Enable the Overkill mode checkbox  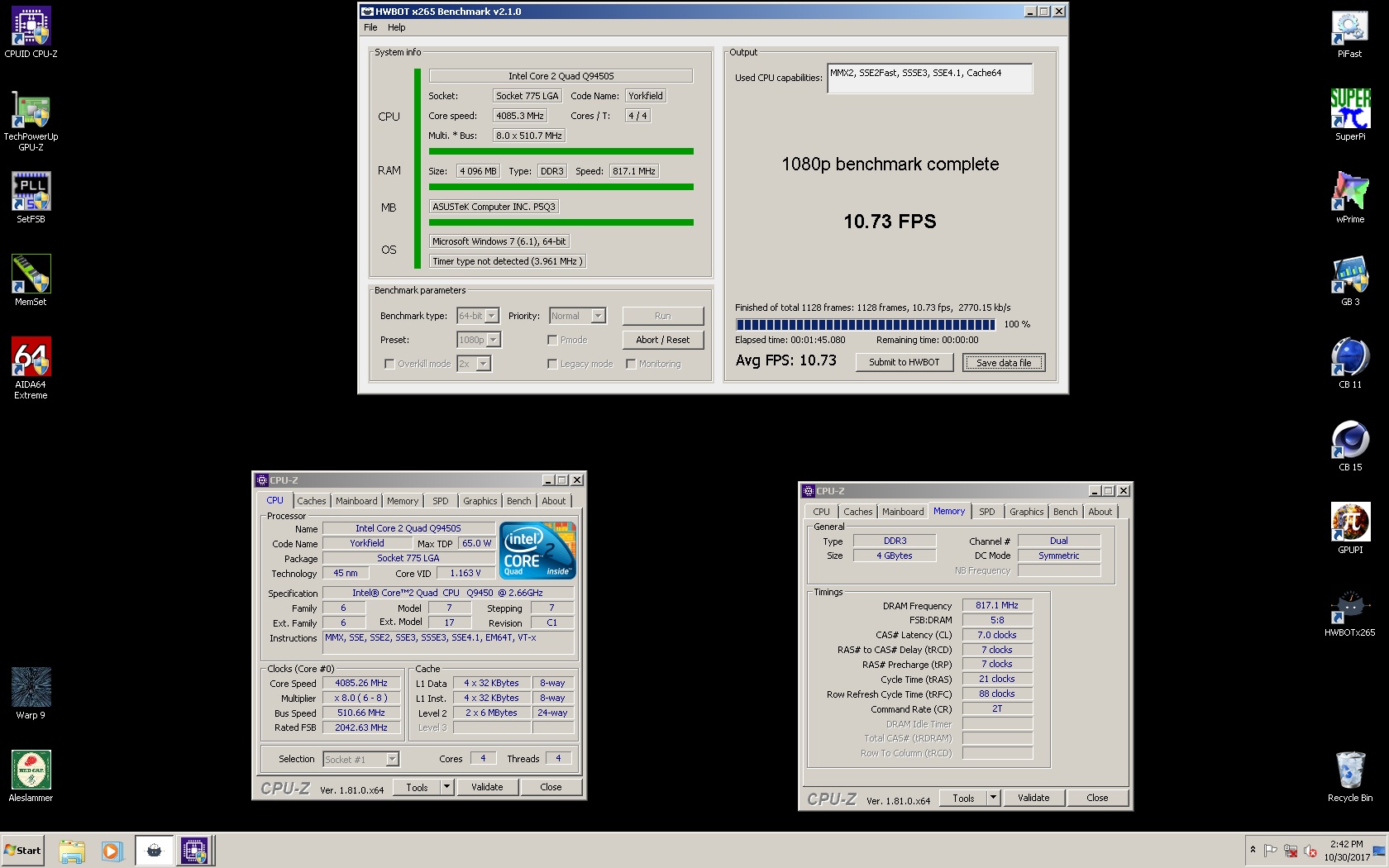tap(389, 364)
